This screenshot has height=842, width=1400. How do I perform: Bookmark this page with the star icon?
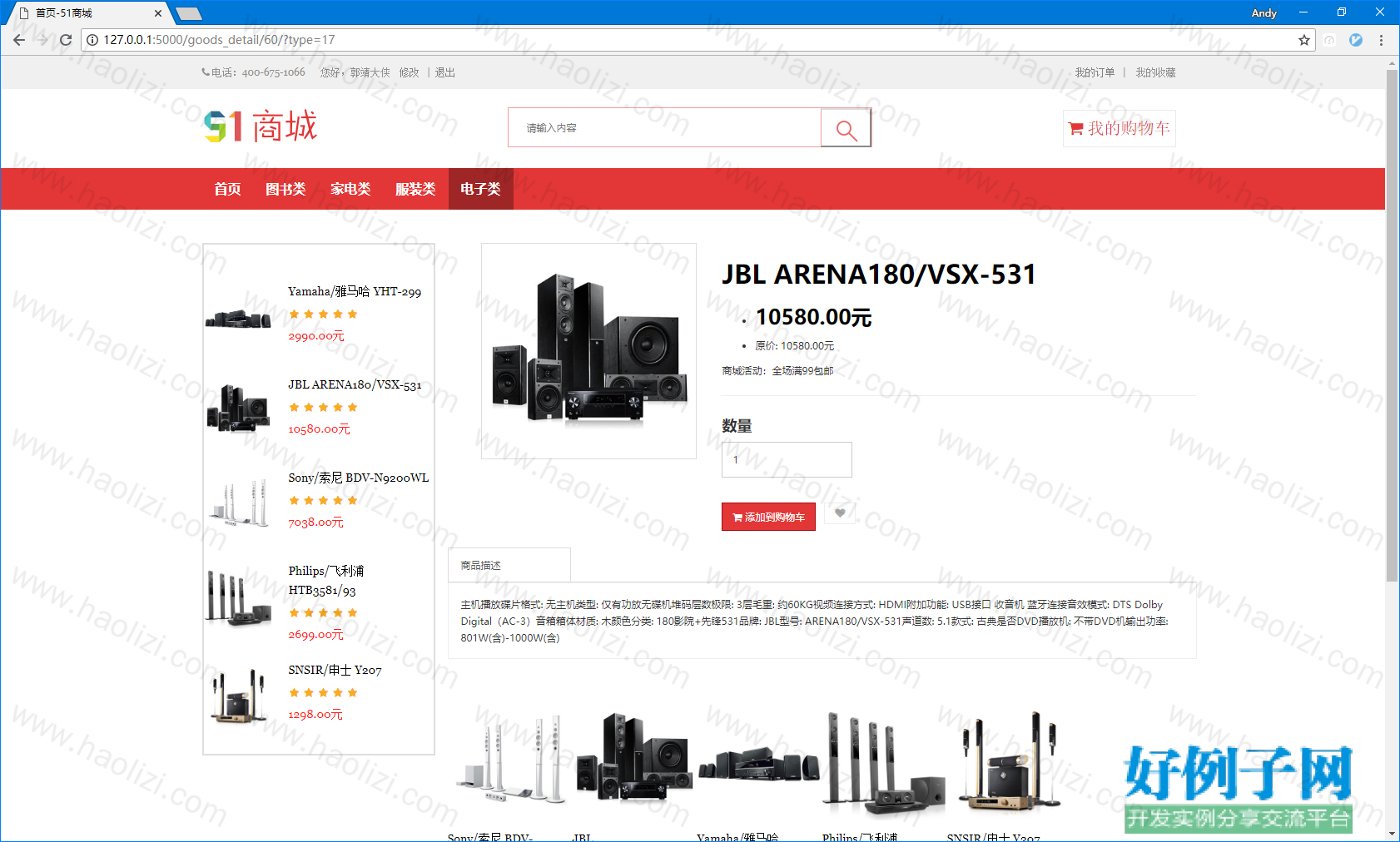click(x=1303, y=40)
